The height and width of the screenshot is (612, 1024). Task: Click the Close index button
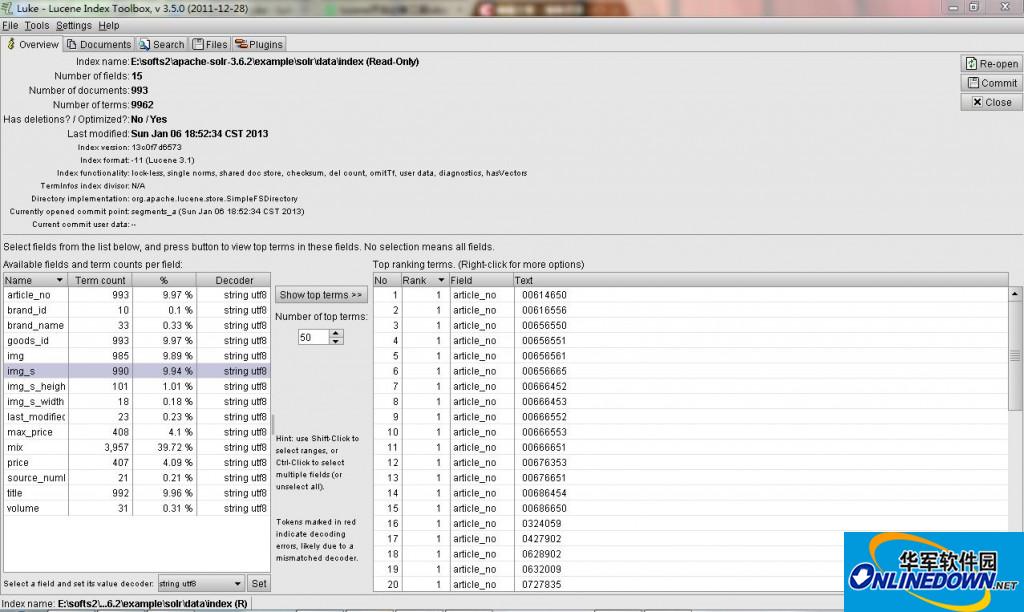coord(991,102)
